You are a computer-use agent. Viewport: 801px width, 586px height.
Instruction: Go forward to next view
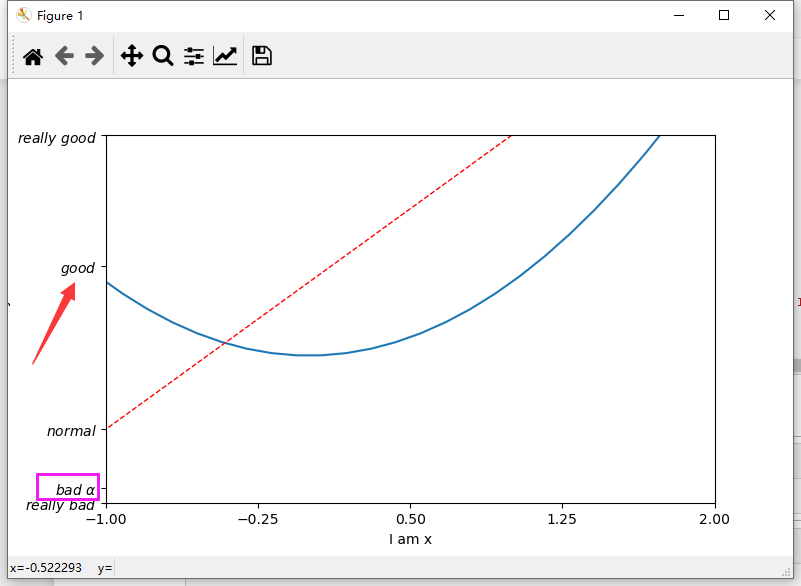(95, 56)
